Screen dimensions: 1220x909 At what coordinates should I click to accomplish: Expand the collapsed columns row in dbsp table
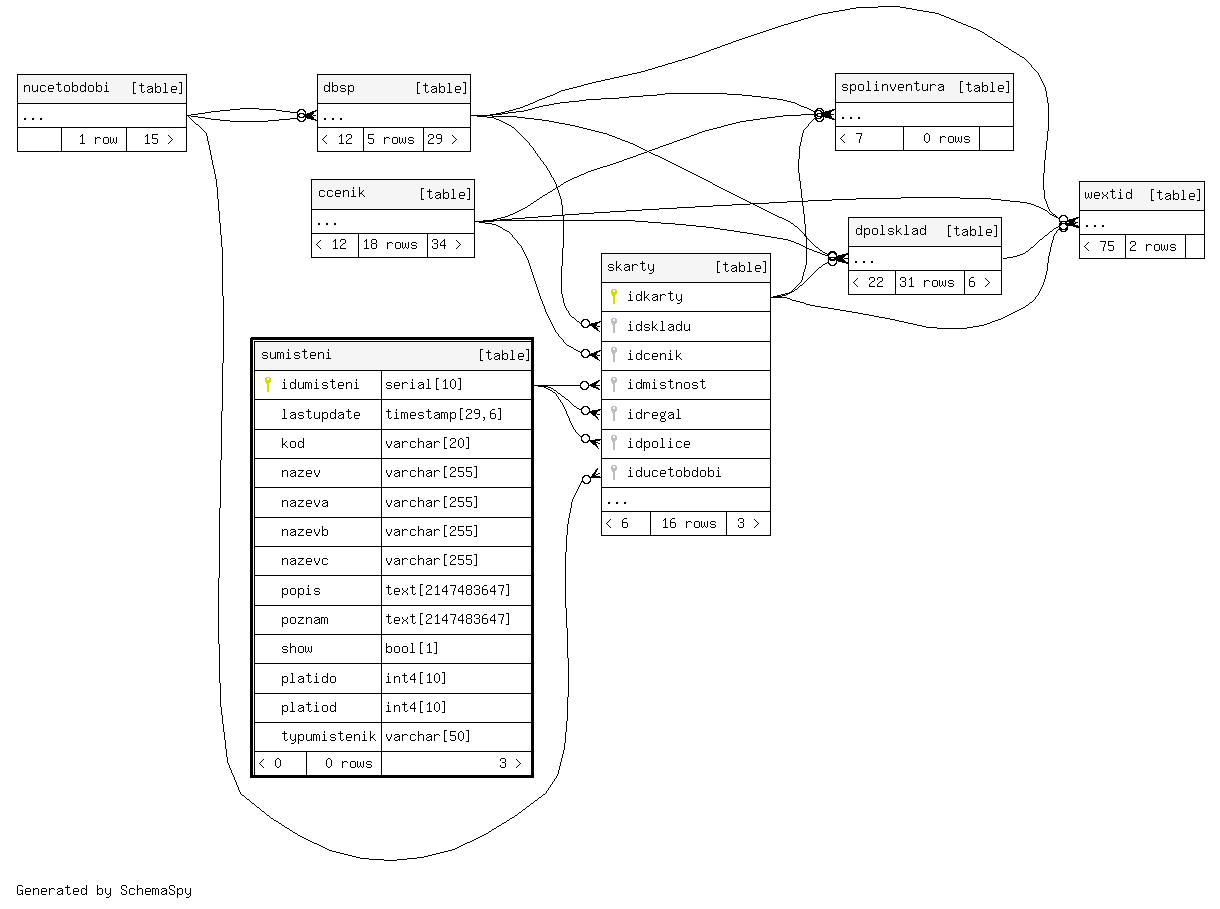click(x=393, y=116)
